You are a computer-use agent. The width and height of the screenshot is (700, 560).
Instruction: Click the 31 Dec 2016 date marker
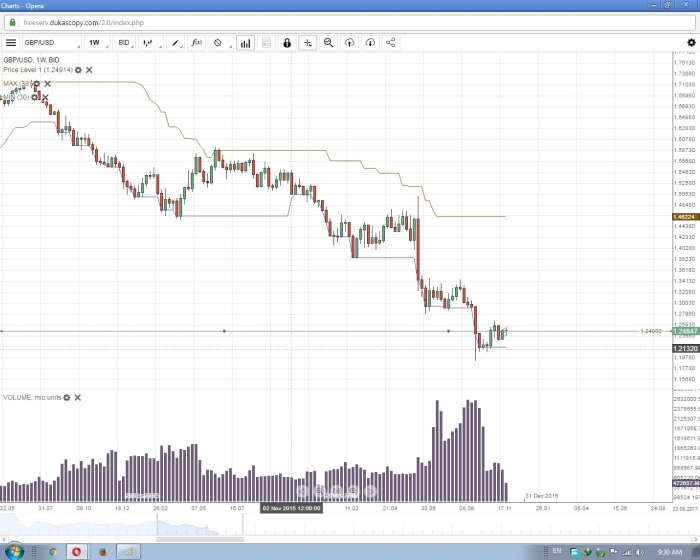point(542,496)
